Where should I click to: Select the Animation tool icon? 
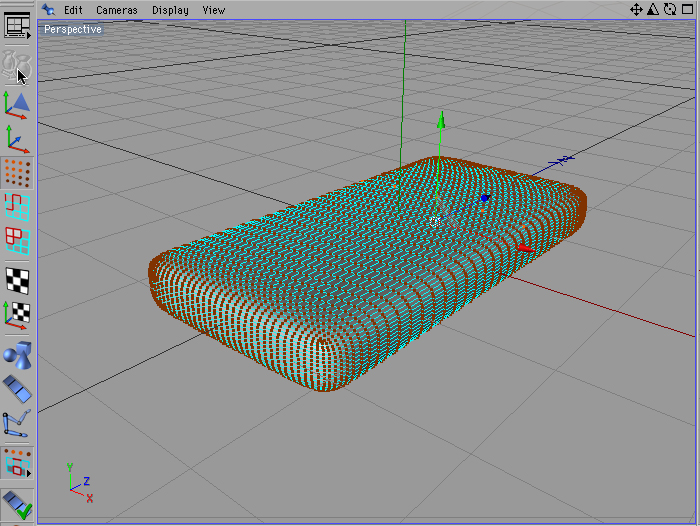coord(17,389)
